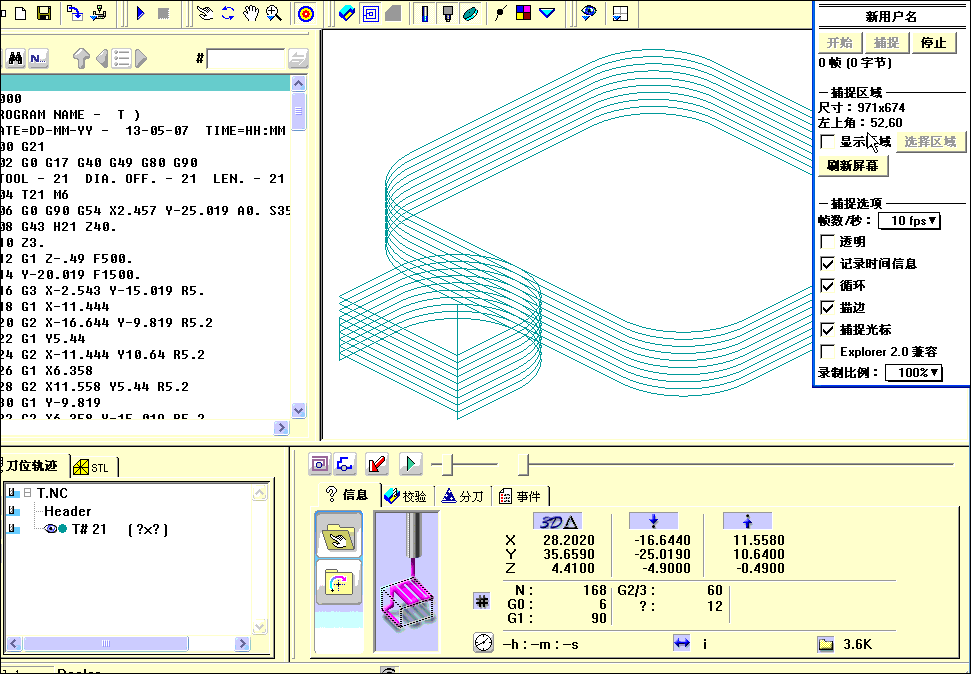Click the blue Play simulation arrow
This screenshot has width=971, height=674.
pos(140,13)
